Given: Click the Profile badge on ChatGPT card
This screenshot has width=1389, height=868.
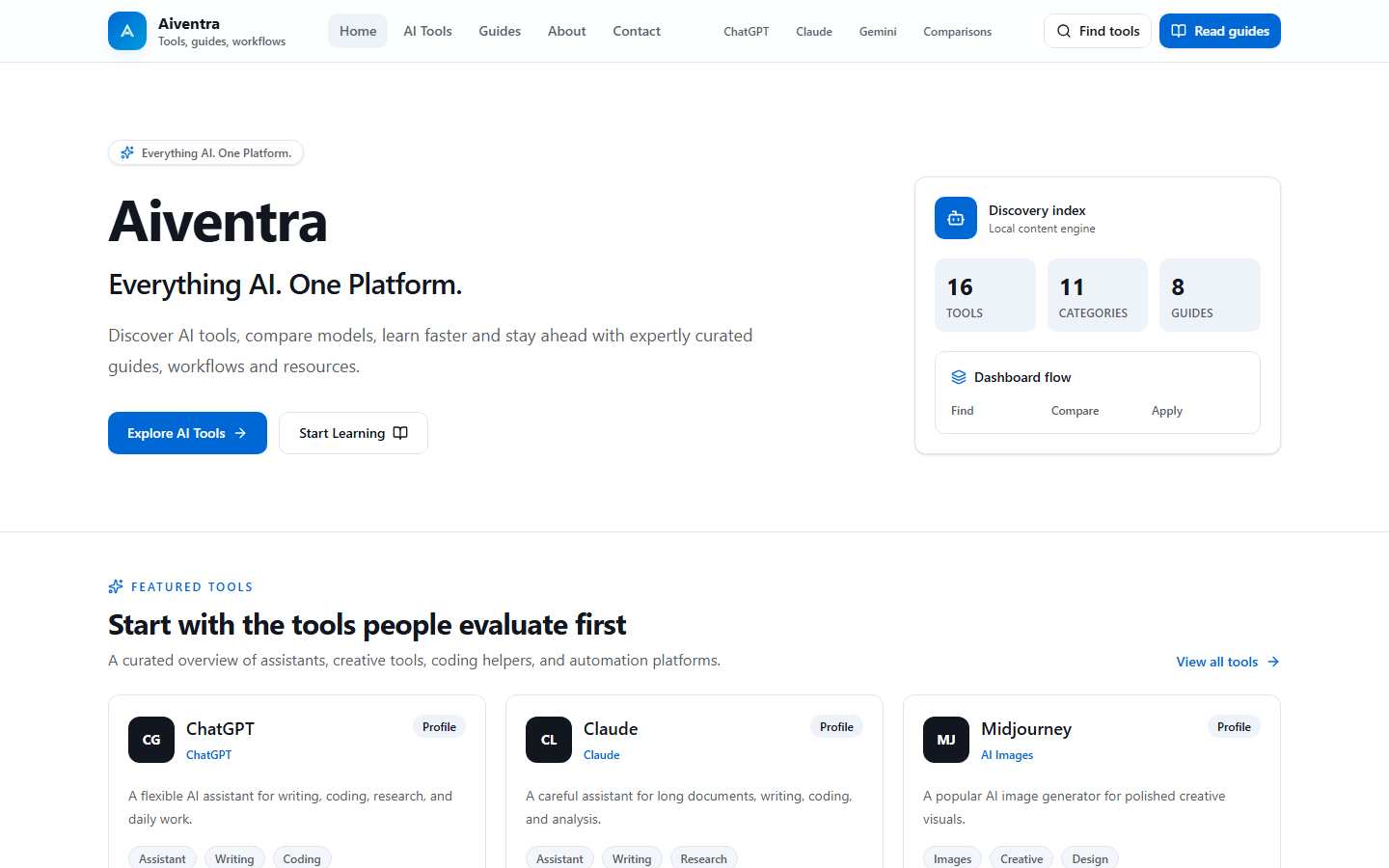Looking at the screenshot, I should click(439, 727).
